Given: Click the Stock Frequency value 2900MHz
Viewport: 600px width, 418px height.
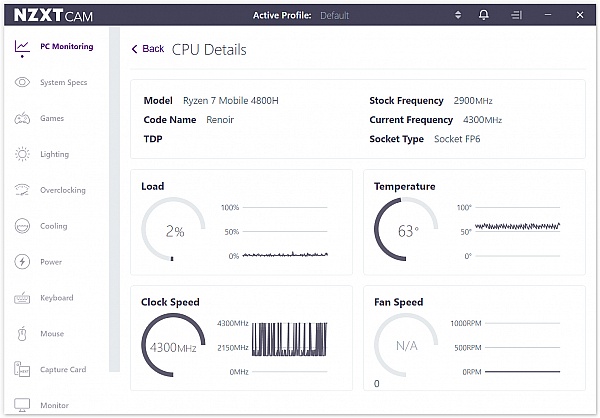Looking at the screenshot, I should (x=473, y=101).
